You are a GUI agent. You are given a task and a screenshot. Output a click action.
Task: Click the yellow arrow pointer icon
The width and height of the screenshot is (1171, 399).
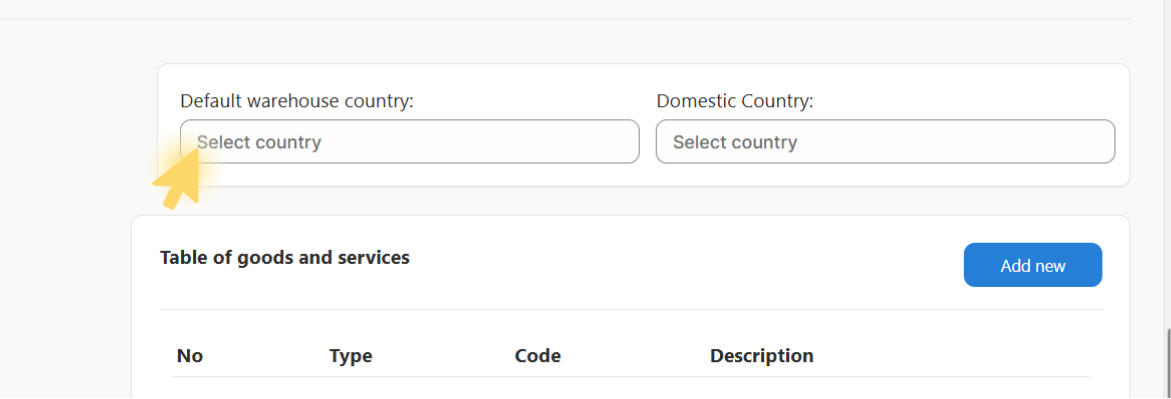click(x=178, y=179)
